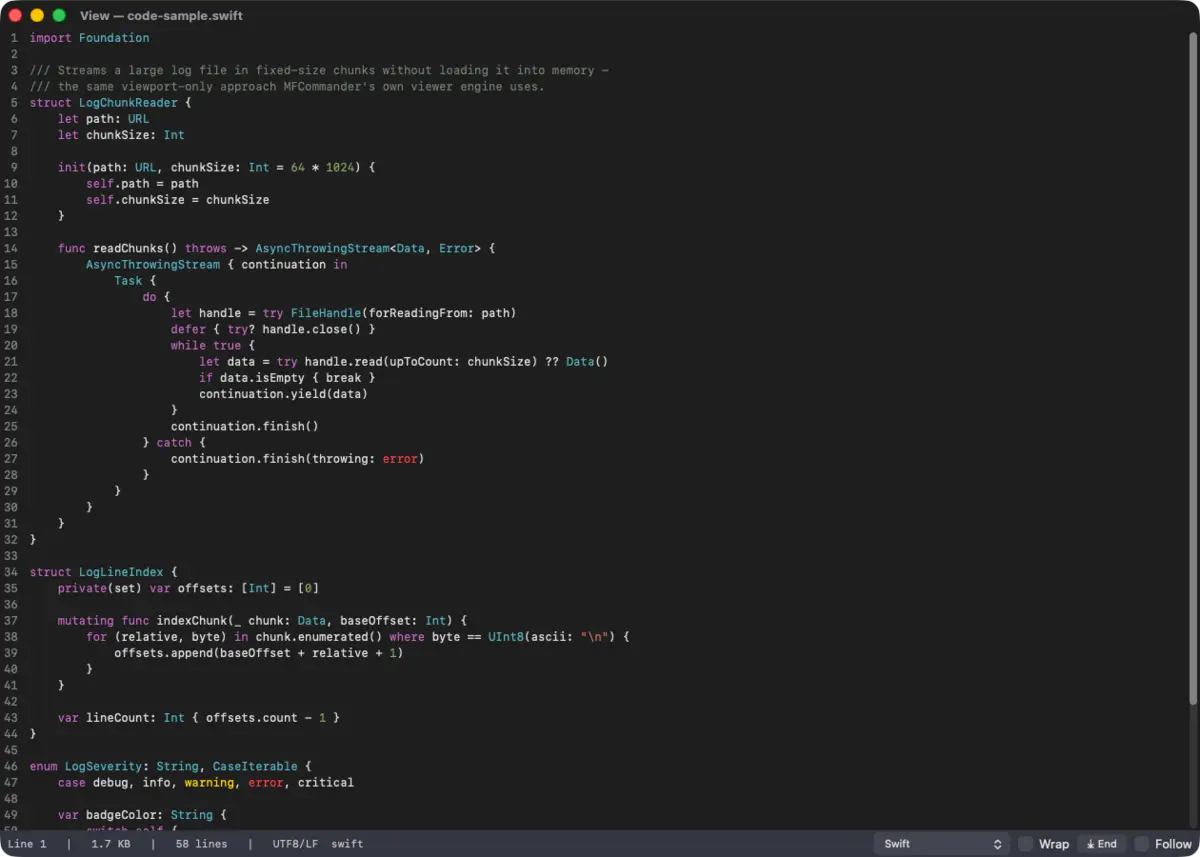1200x857 pixels.
Task: Click the window title 'View — code-sample.swift'
Action: 161,16
